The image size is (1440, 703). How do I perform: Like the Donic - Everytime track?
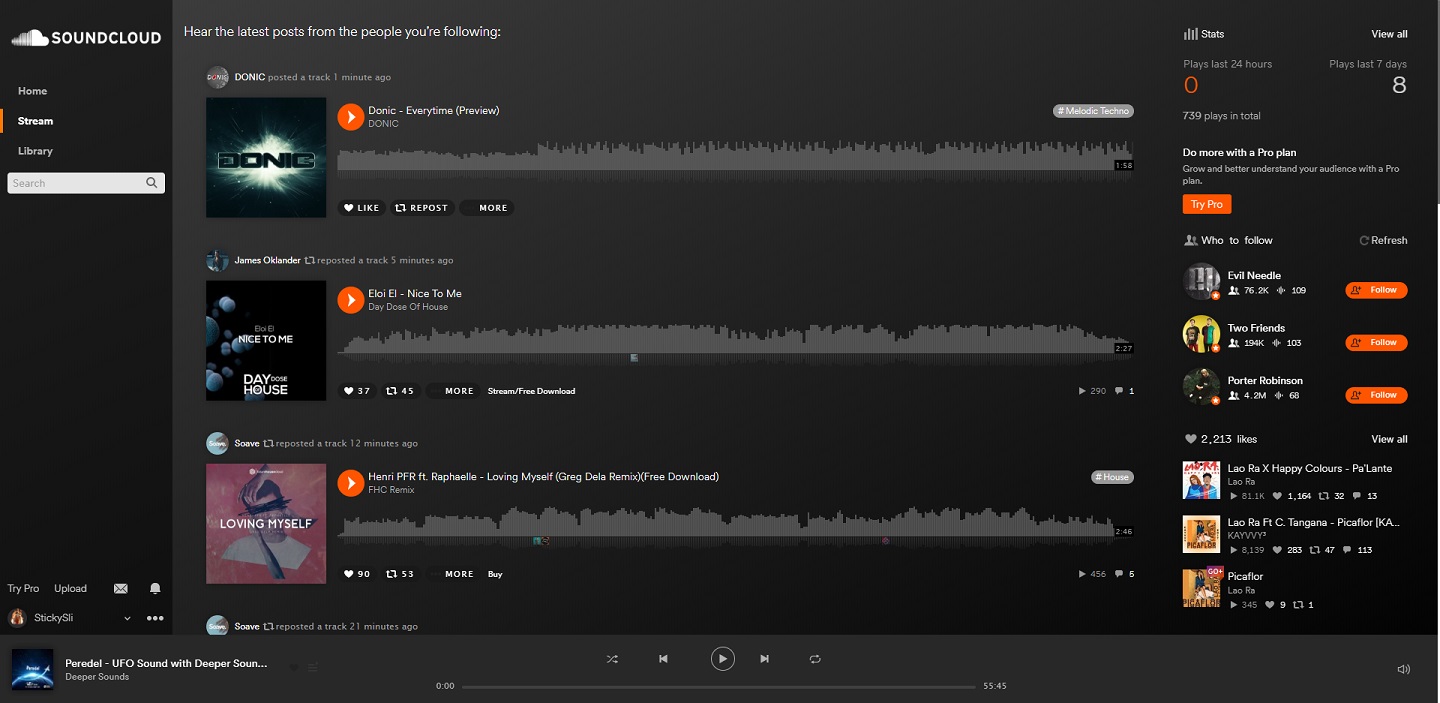click(x=361, y=207)
